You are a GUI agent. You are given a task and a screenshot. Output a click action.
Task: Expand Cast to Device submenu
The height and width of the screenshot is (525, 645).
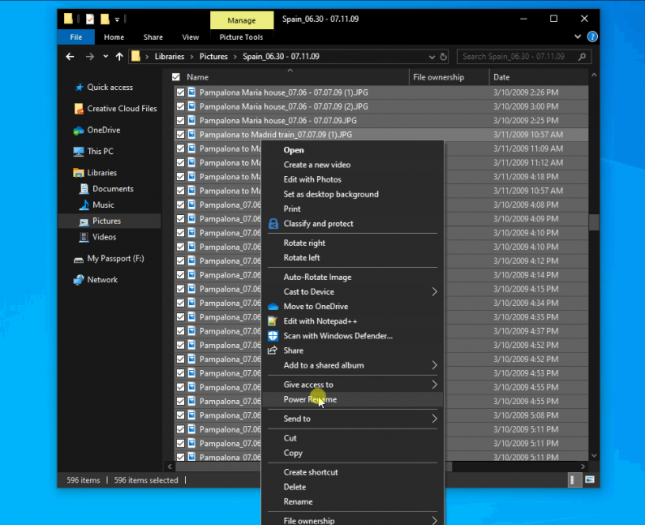pyautogui.click(x=434, y=292)
